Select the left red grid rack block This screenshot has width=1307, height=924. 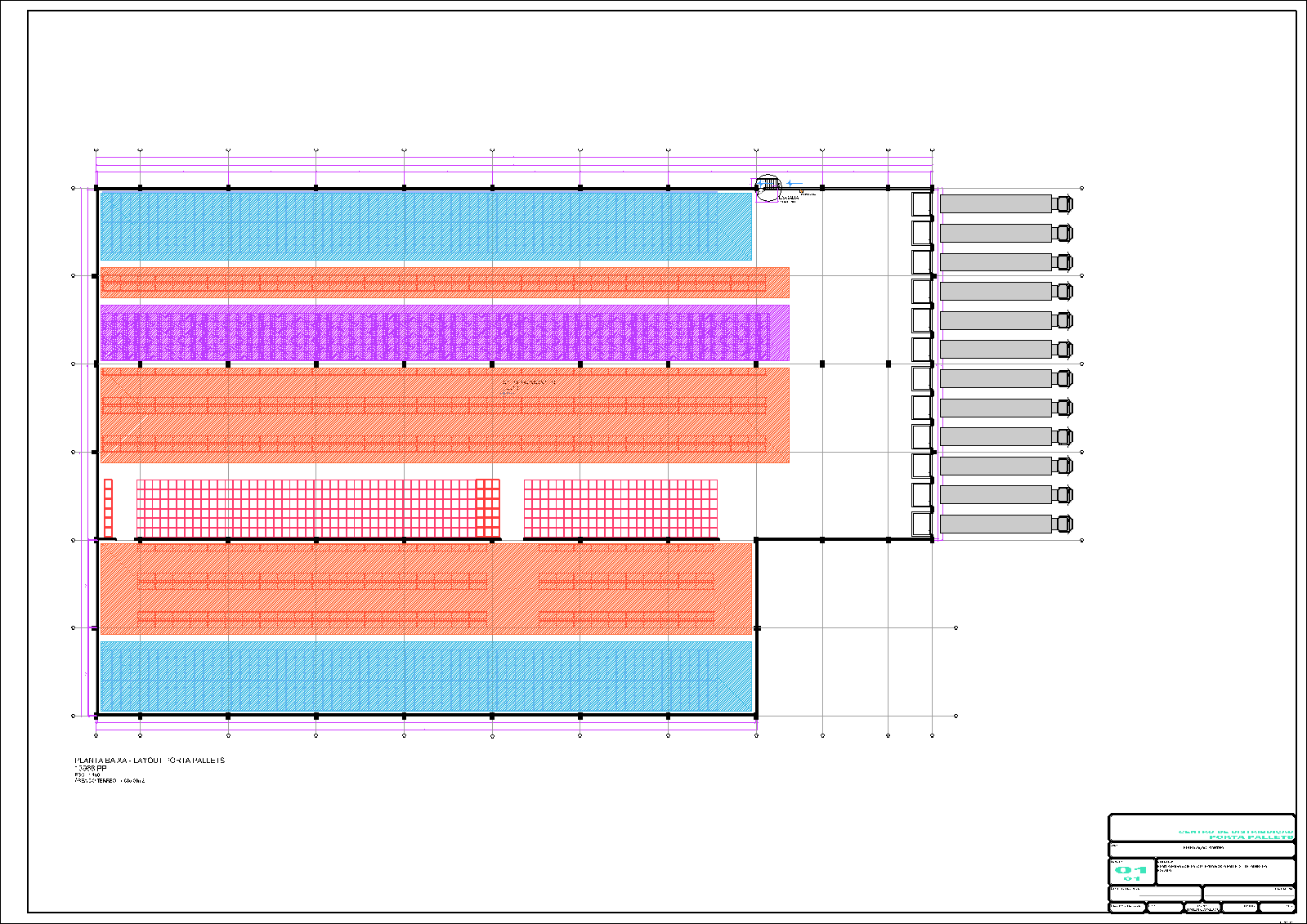[317, 508]
